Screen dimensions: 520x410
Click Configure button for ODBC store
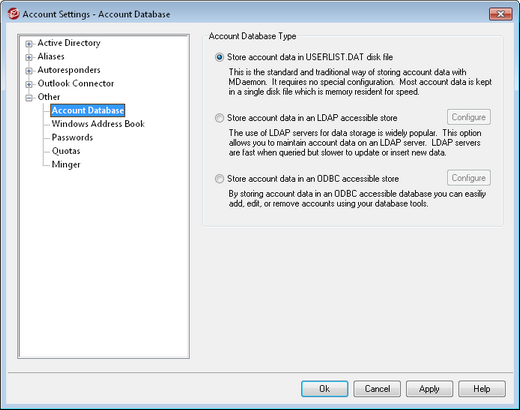[x=469, y=178]
